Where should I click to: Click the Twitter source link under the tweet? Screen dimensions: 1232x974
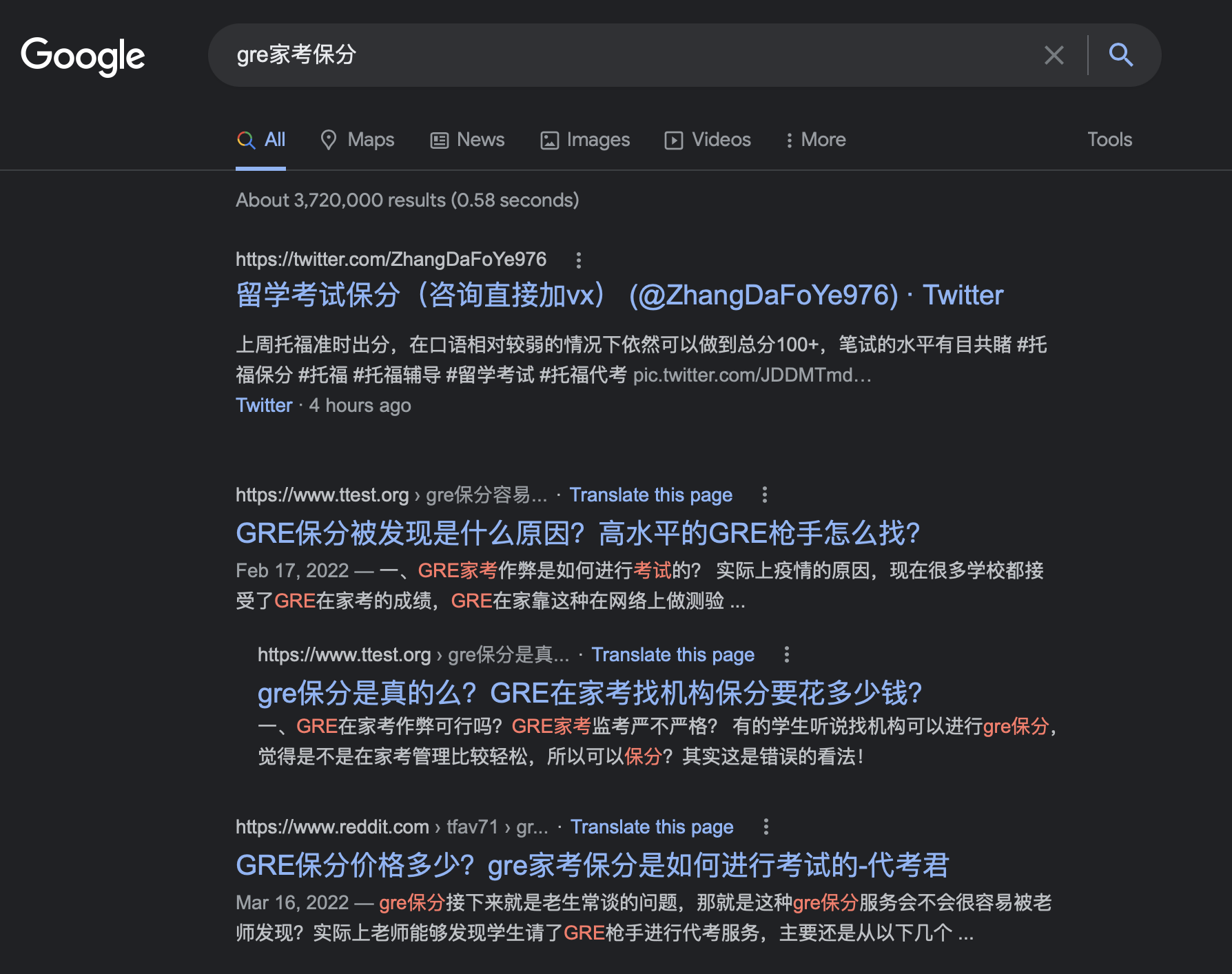pos(264,405)
